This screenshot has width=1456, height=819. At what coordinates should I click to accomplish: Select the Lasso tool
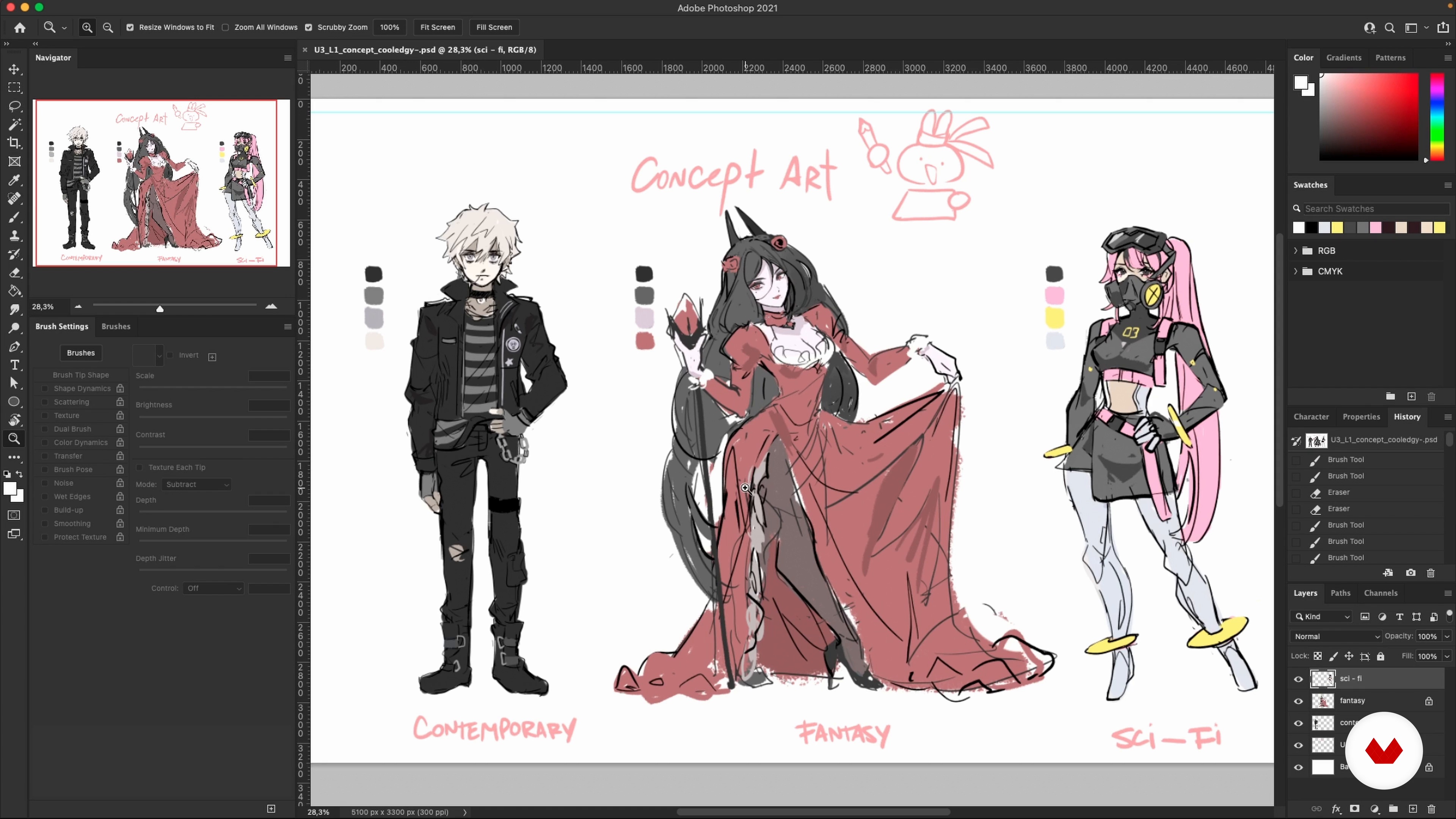(x=14, y=106)
